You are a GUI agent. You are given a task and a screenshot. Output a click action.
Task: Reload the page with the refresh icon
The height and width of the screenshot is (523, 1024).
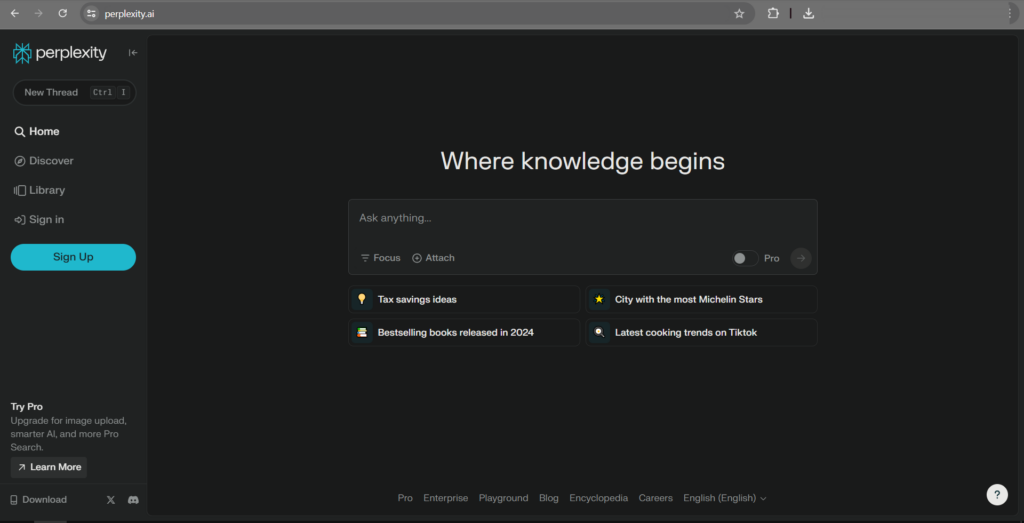(63, 13)
